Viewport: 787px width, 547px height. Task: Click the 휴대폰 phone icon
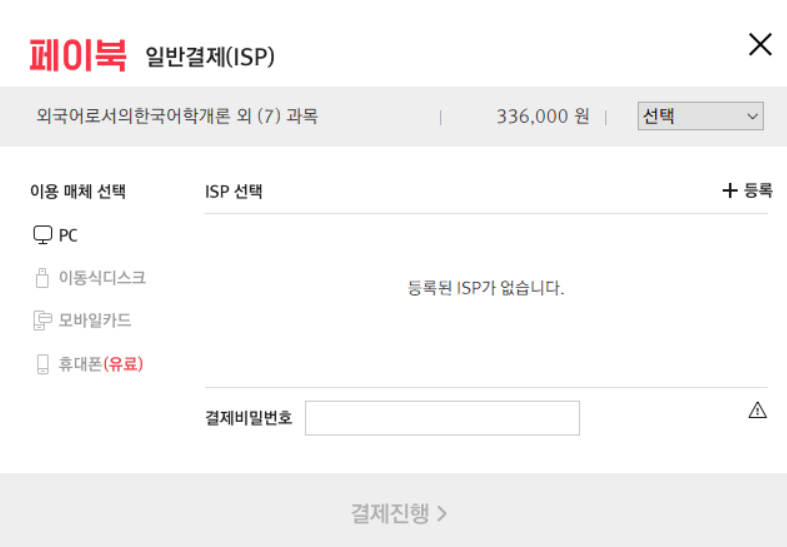[43, 364]
